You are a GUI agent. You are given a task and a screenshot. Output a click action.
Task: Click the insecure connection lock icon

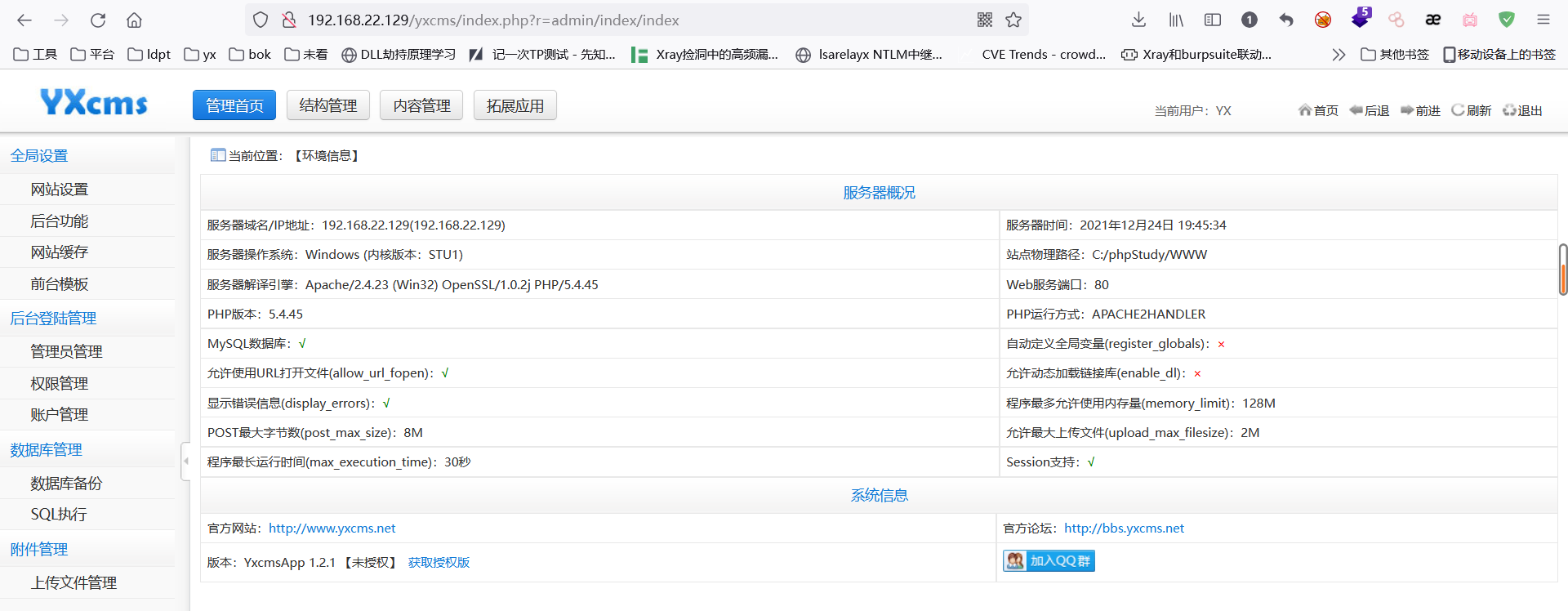point(289,20)
